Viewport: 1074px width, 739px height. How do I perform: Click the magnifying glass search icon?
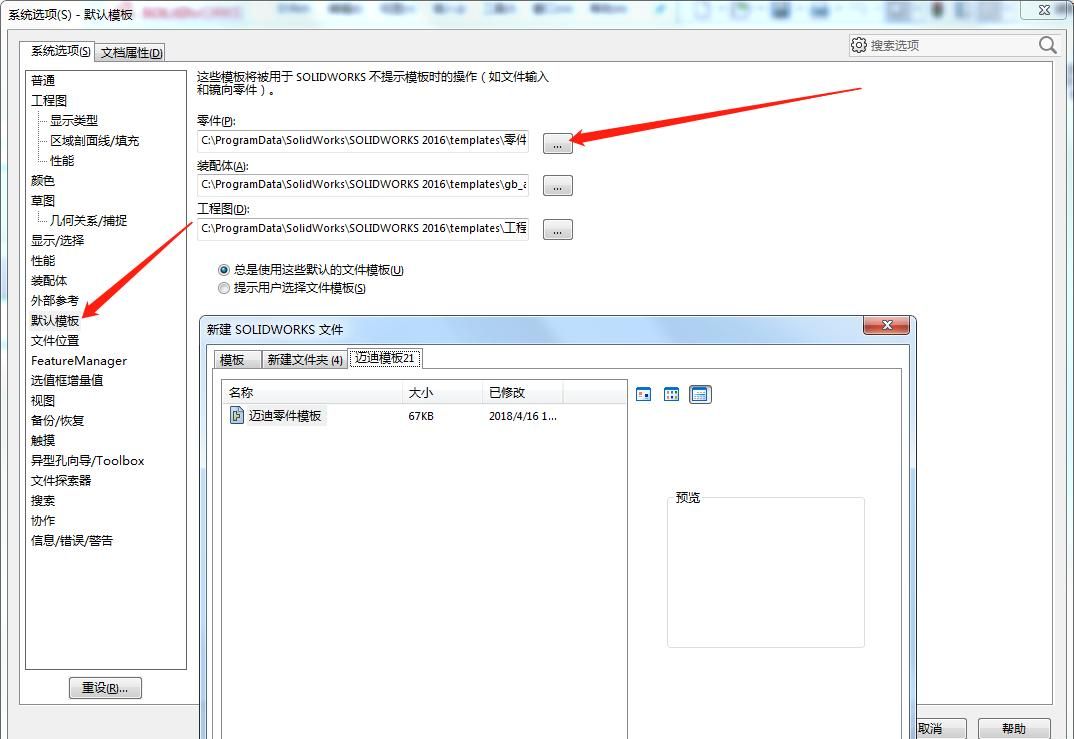[x=1046, y=45]
